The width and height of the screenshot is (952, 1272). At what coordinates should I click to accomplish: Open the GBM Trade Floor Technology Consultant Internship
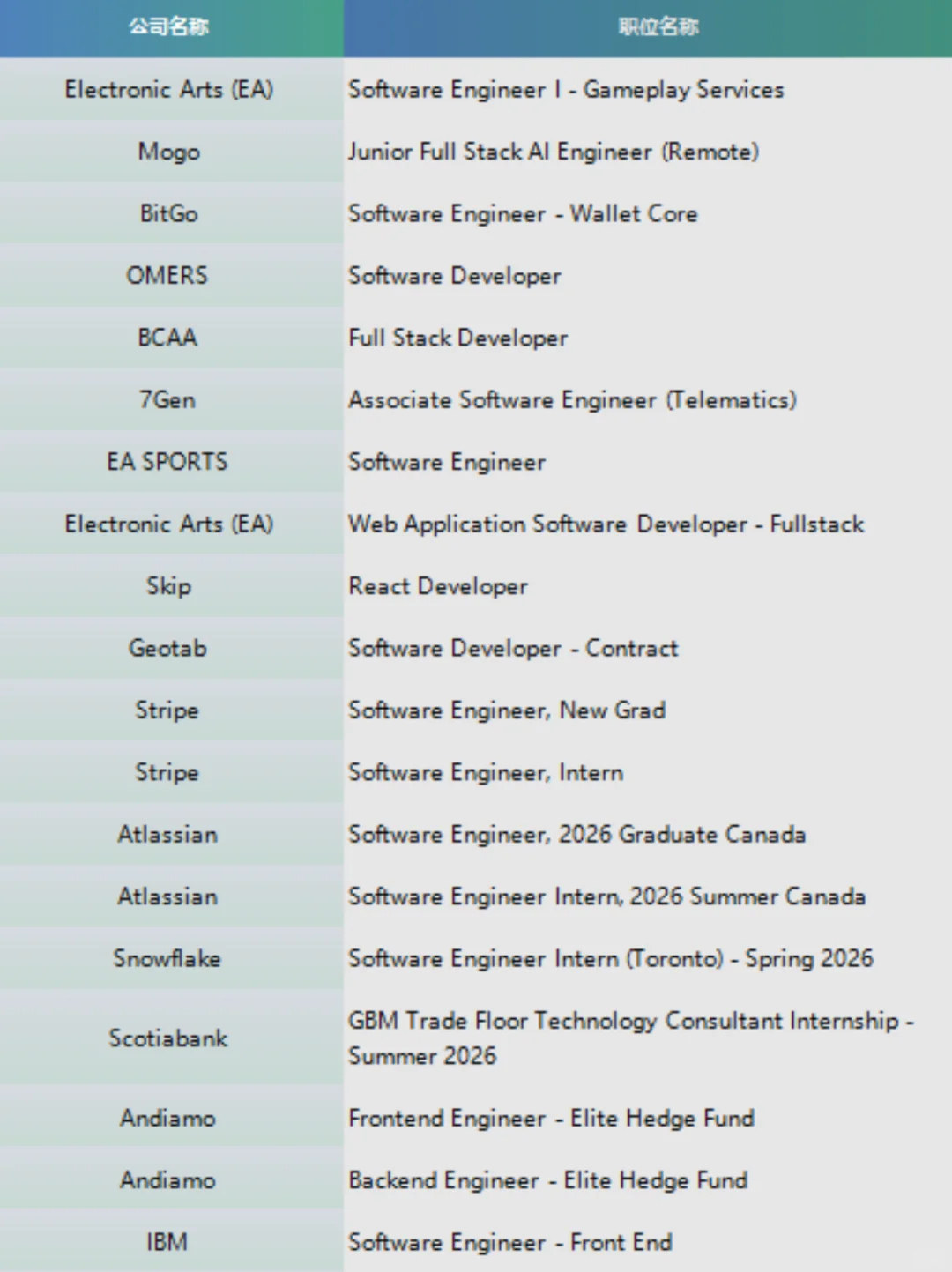[630, 1038]
